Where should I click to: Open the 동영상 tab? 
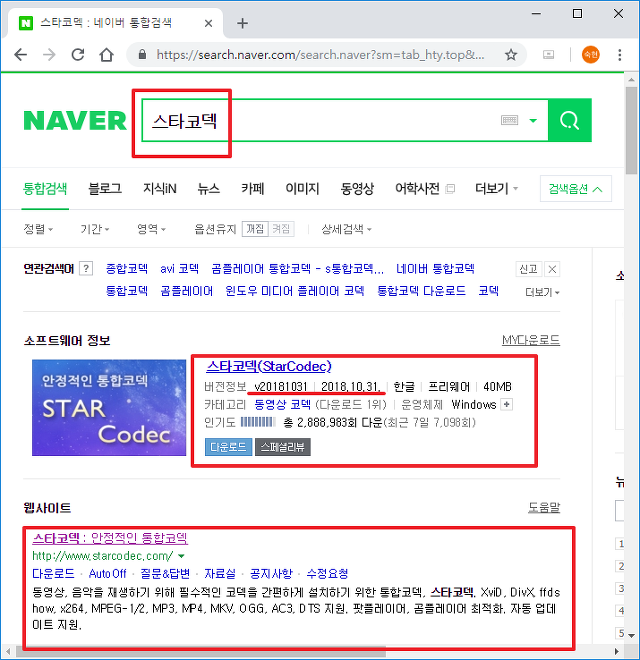[x=357, y=189]
